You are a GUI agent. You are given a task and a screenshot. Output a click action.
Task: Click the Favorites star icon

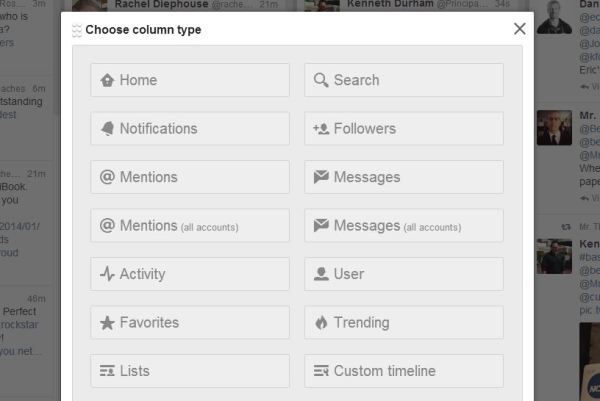tap(107, 323)
